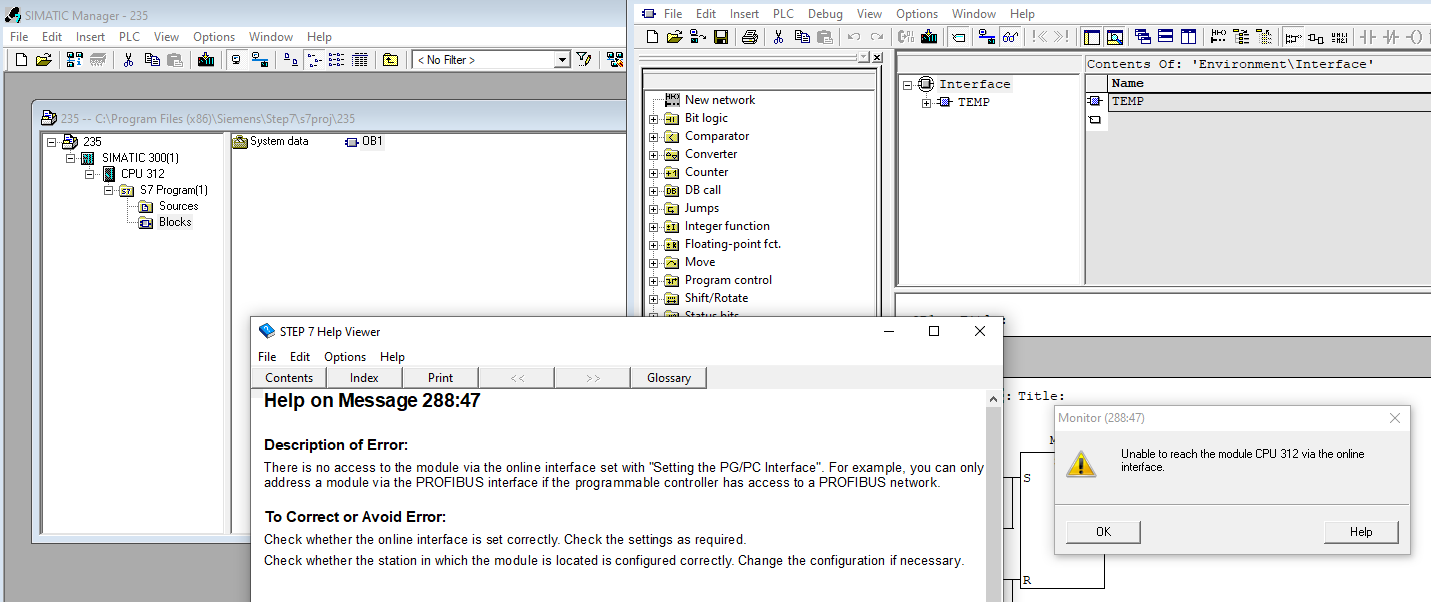
Task: Insert new network icon in LAD toolbar
Action: 1218,37
